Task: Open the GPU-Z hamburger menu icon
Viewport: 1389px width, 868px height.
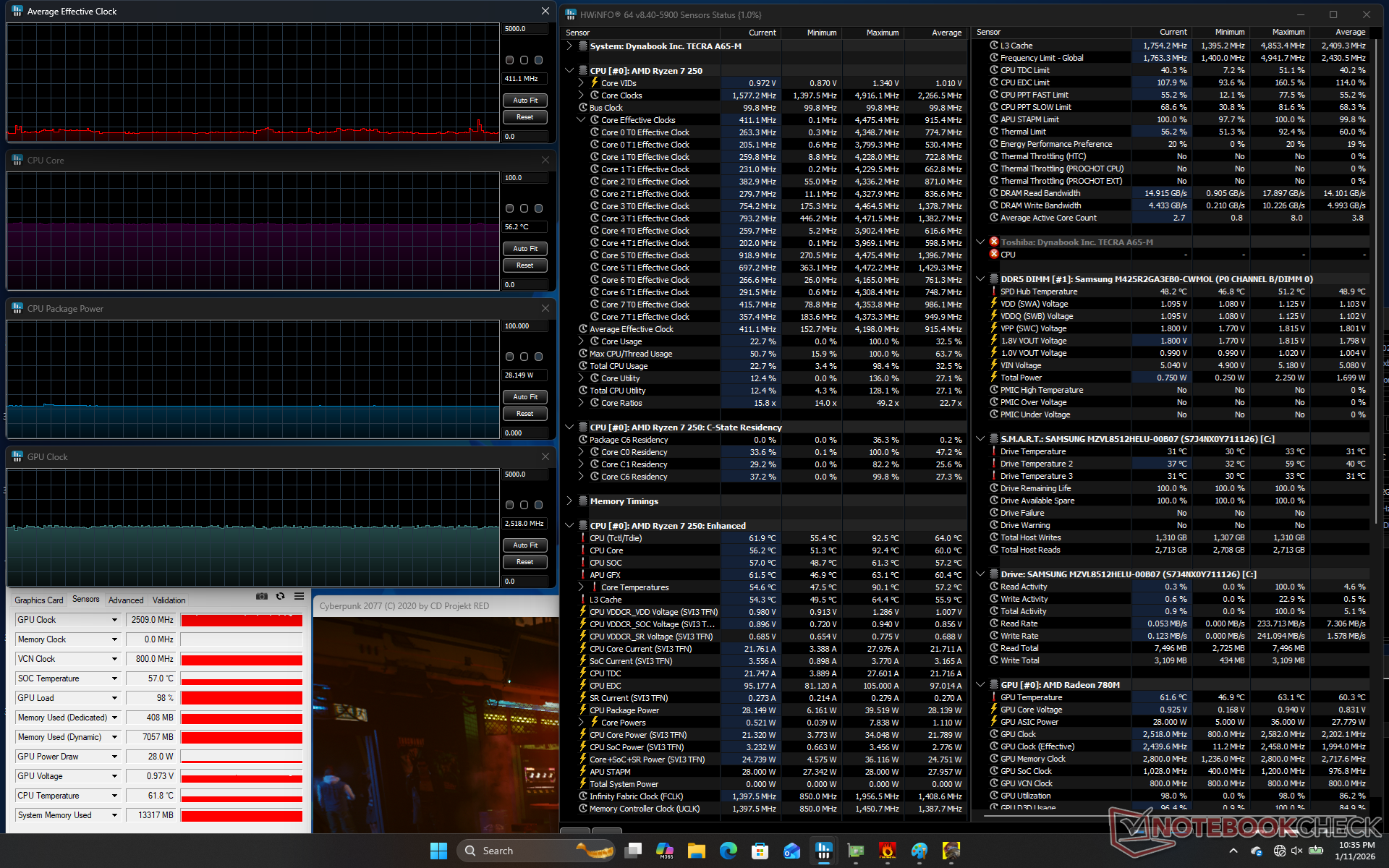Action: click(x=299, y=597)
